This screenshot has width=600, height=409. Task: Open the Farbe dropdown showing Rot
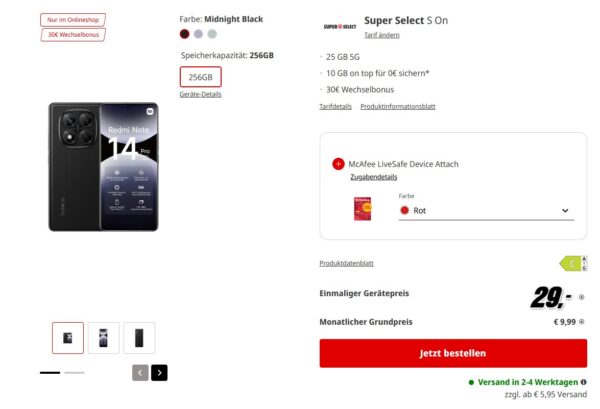(x=484, y=210)
